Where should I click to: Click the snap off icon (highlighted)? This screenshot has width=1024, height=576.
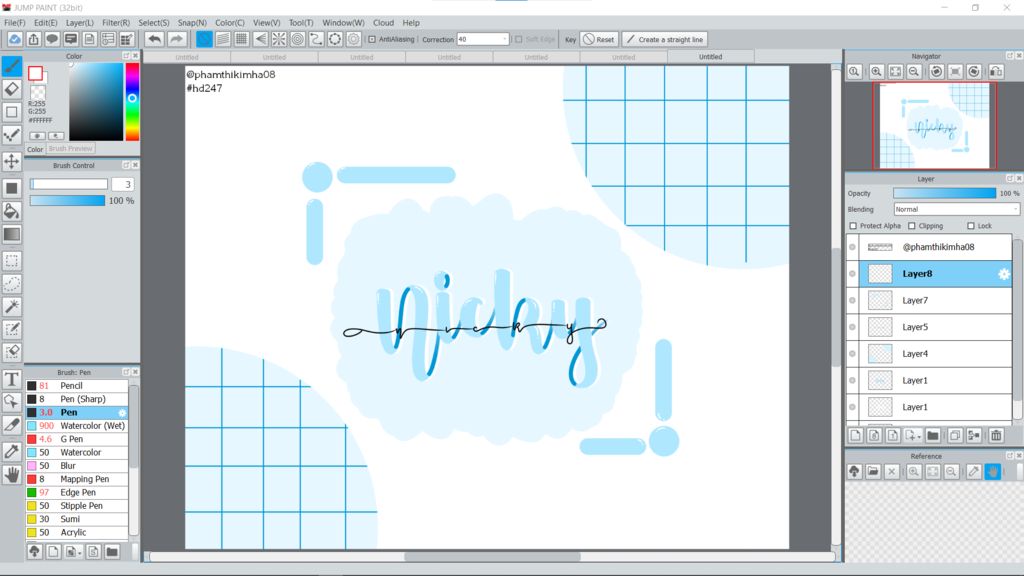tap(204, 39)
